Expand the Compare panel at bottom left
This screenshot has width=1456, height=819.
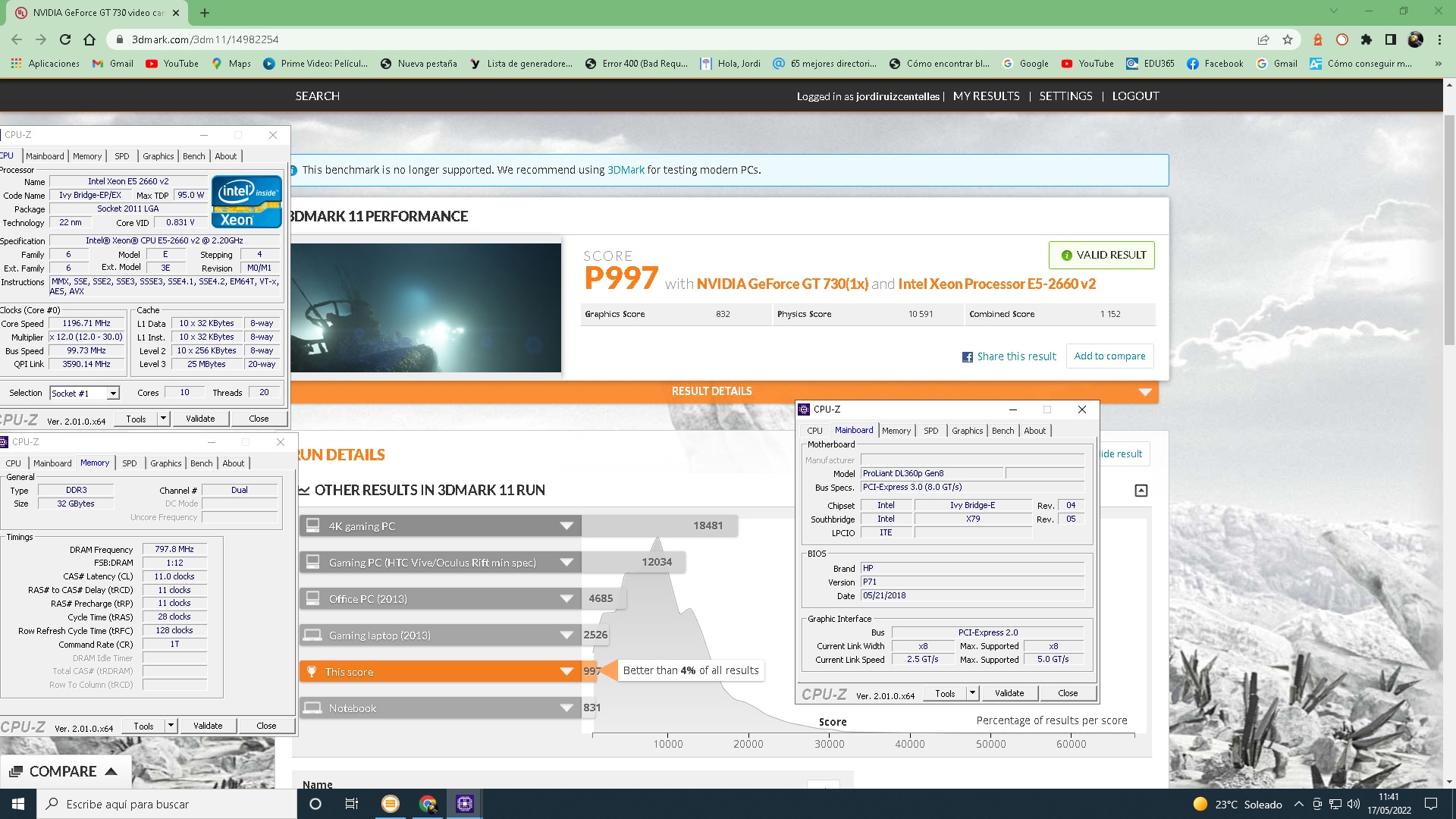[64, 771]
